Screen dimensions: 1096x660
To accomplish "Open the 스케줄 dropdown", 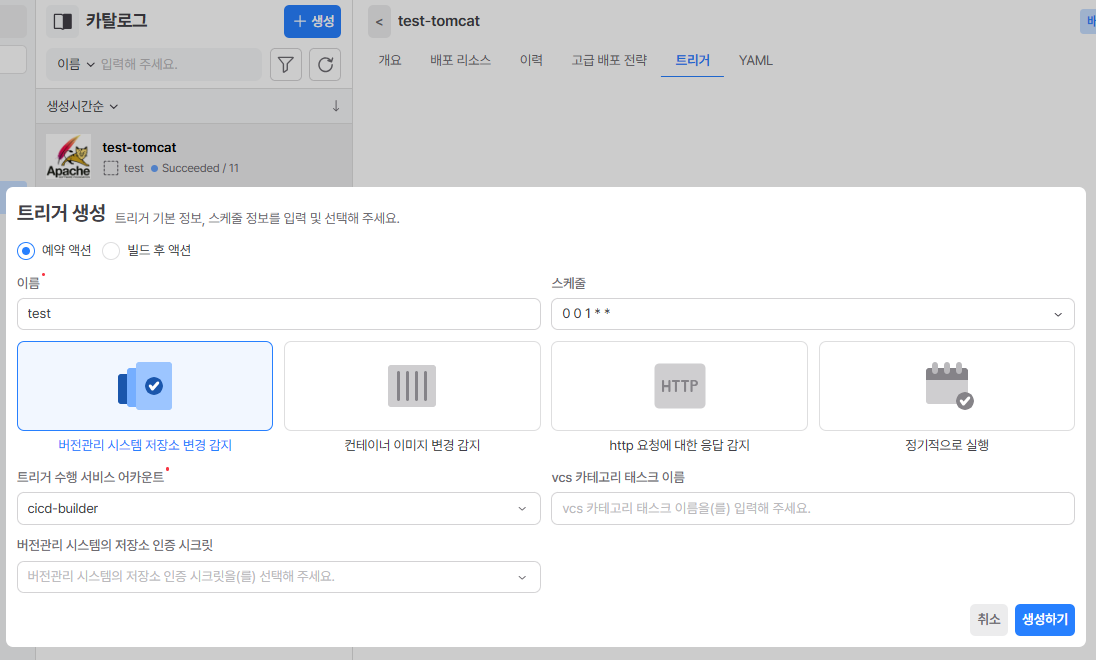I will click(812, 314).
